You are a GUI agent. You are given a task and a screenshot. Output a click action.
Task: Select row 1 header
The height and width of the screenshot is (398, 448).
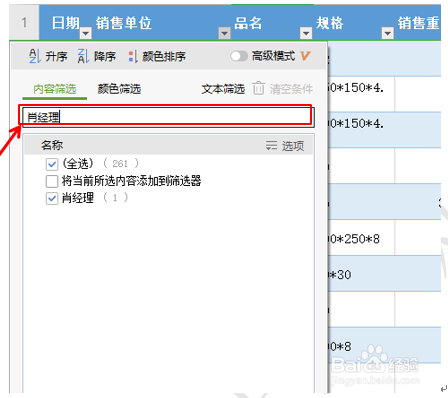tap(24, 23)
